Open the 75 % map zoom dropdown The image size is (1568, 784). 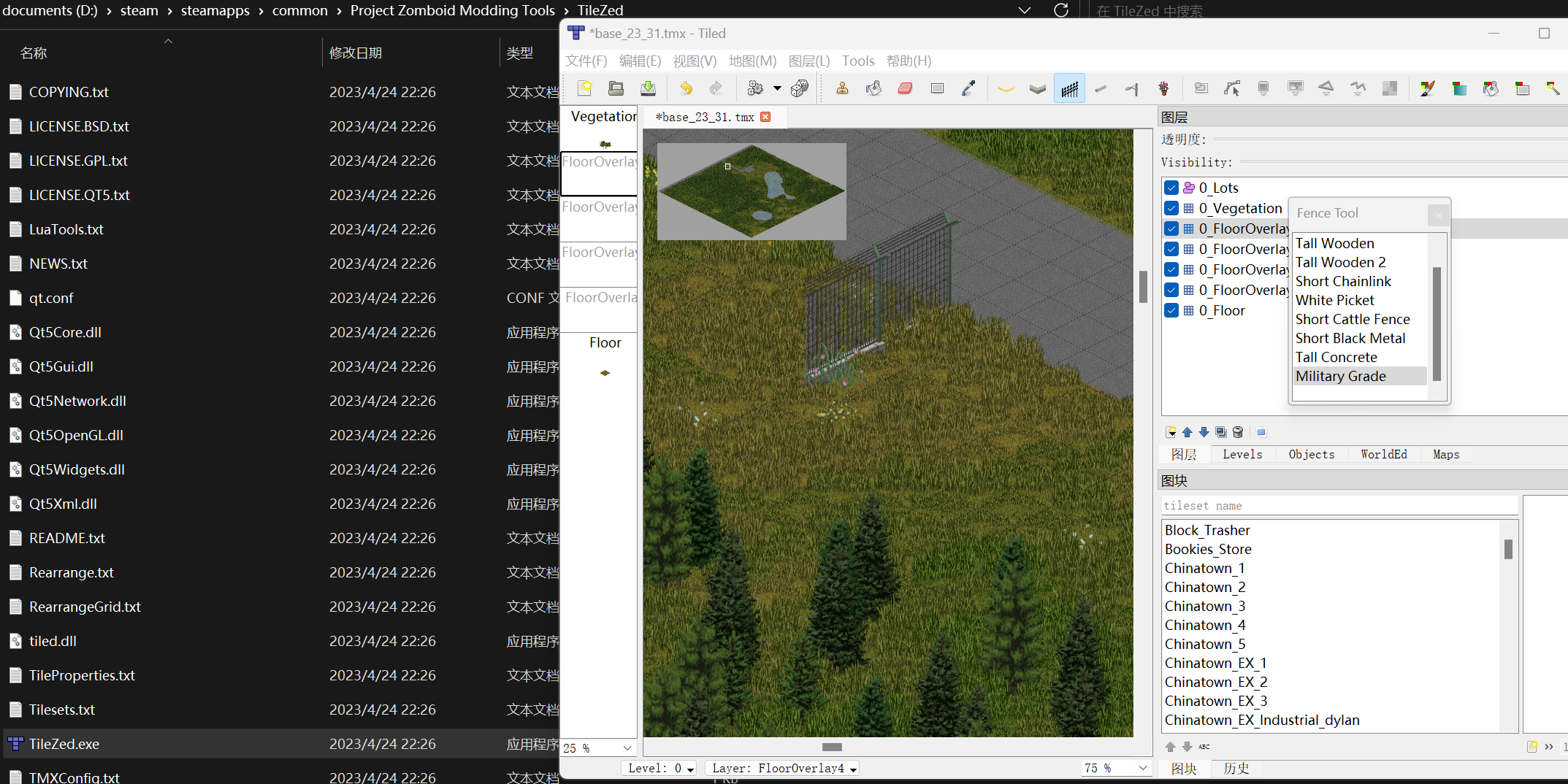pos(1115,768)
